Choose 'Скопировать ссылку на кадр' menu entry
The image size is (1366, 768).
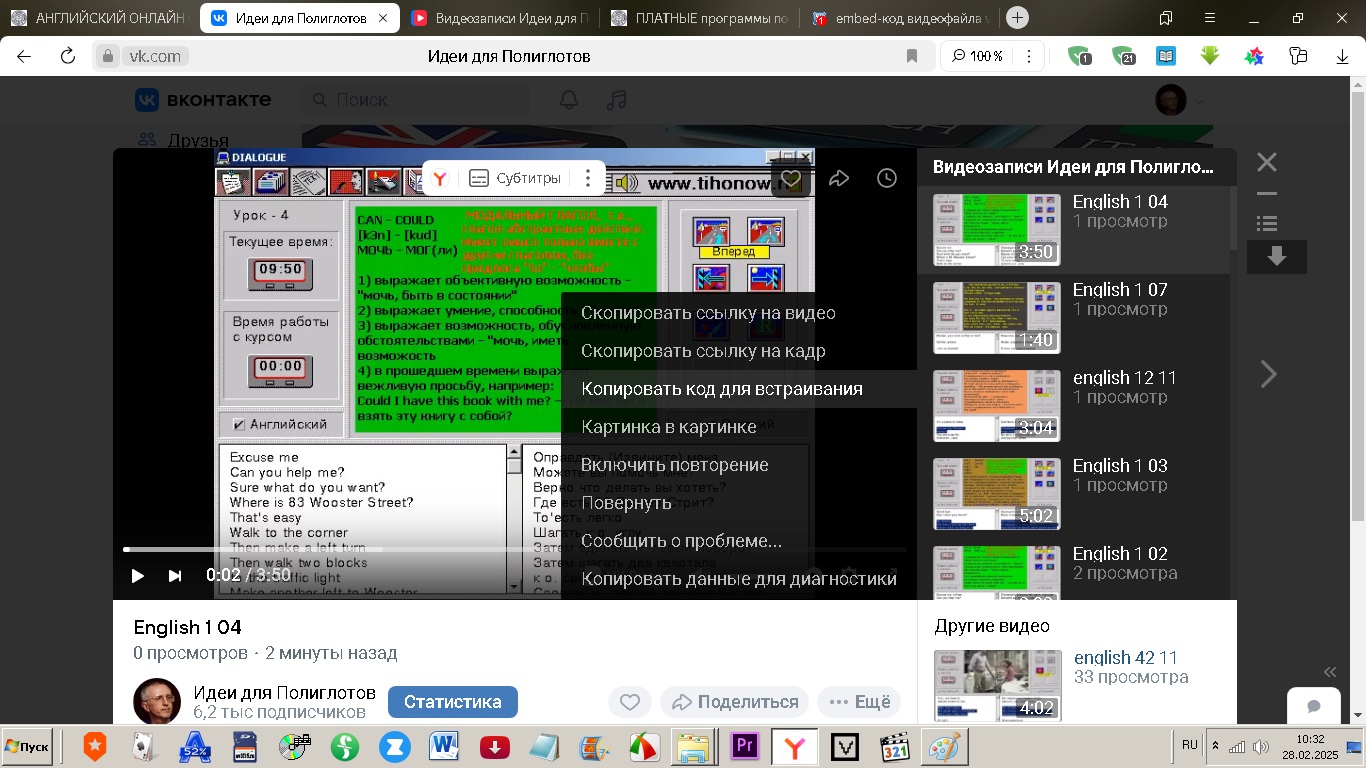tap(703, 351)
